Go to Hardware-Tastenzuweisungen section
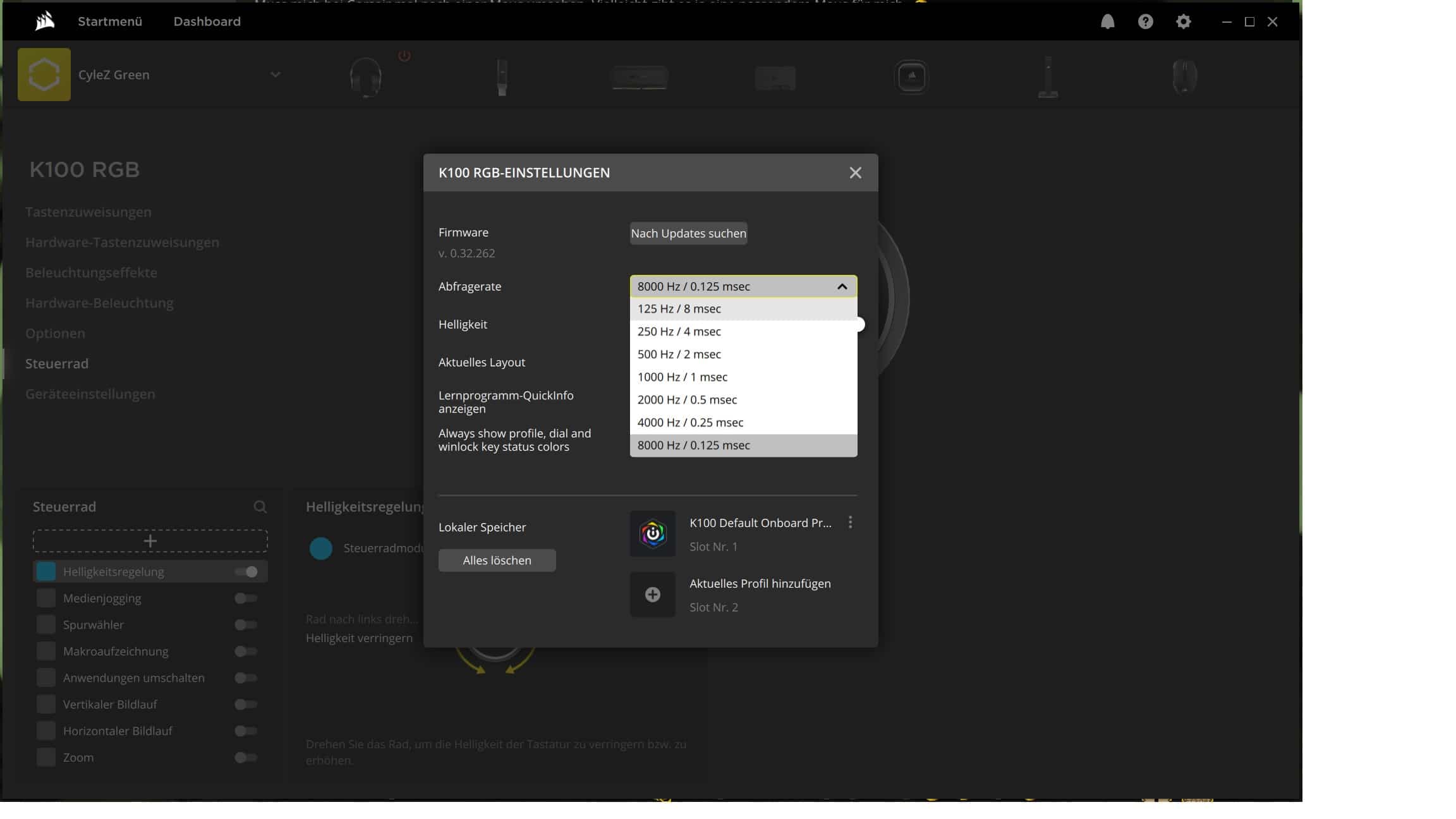Viewport: 1456px width, 819px height. point(122,242)
